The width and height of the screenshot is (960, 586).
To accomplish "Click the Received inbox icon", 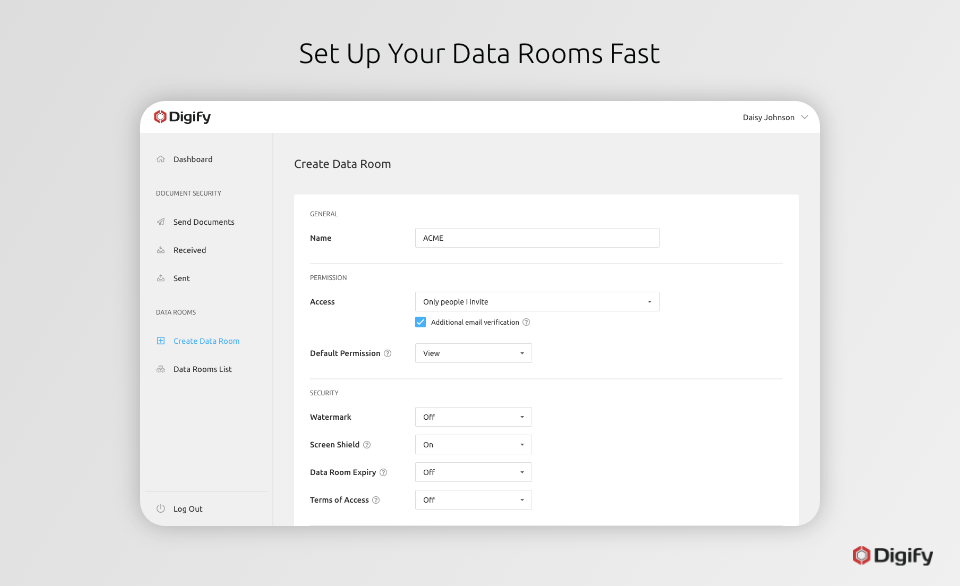I will 160,250.
